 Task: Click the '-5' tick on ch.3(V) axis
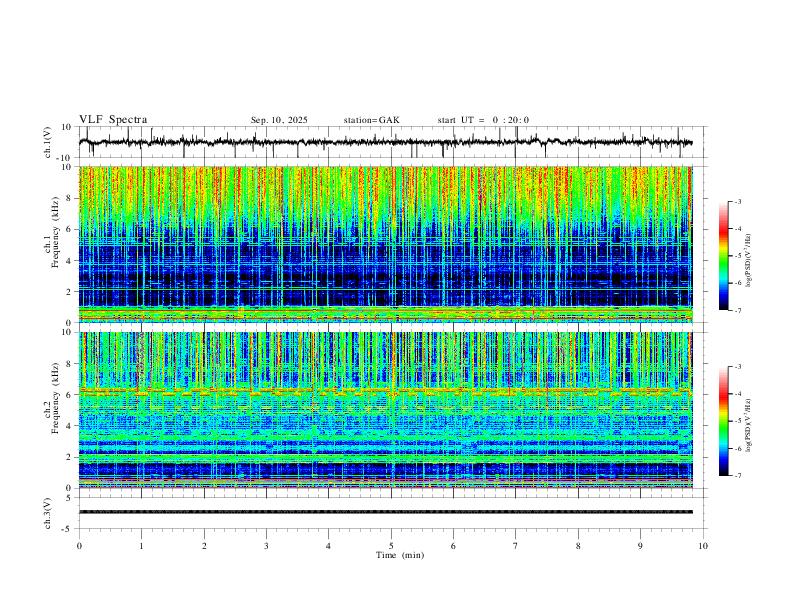[68, 529]
